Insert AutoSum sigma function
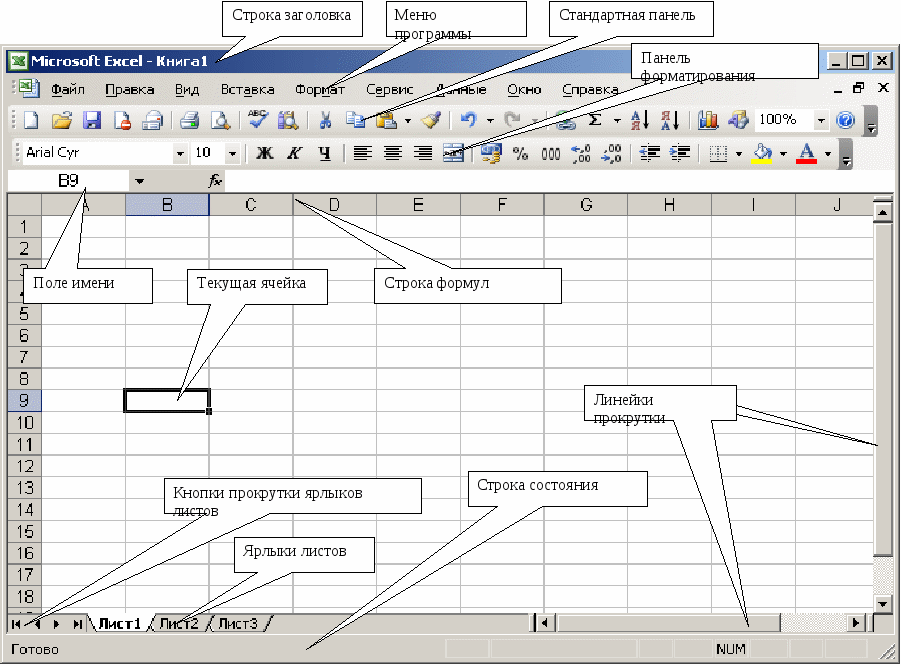The height and width of the screenshot is (666, 901). point(595,120)
